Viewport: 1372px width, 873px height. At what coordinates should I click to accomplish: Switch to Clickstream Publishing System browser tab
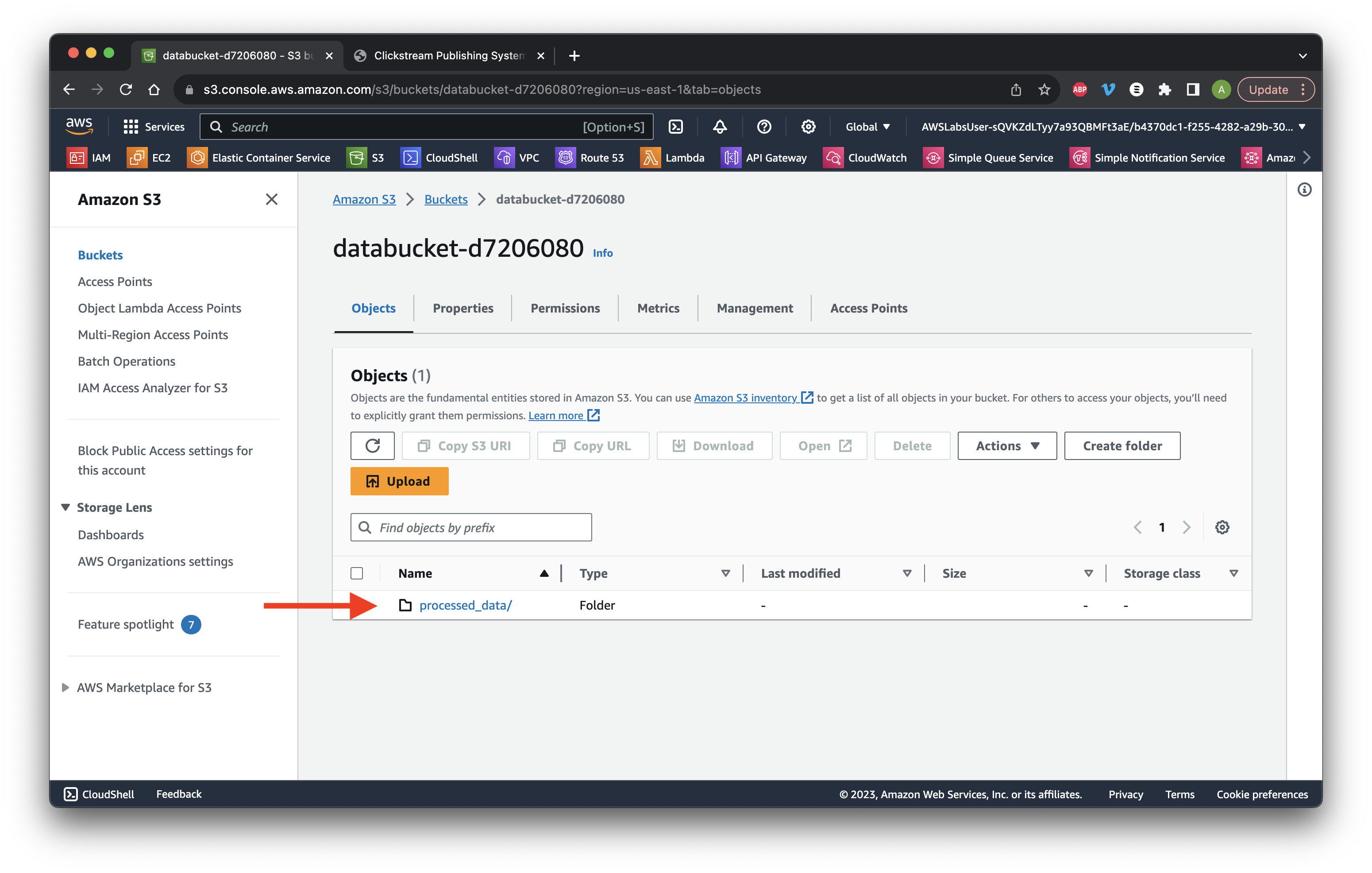(448, 55)
